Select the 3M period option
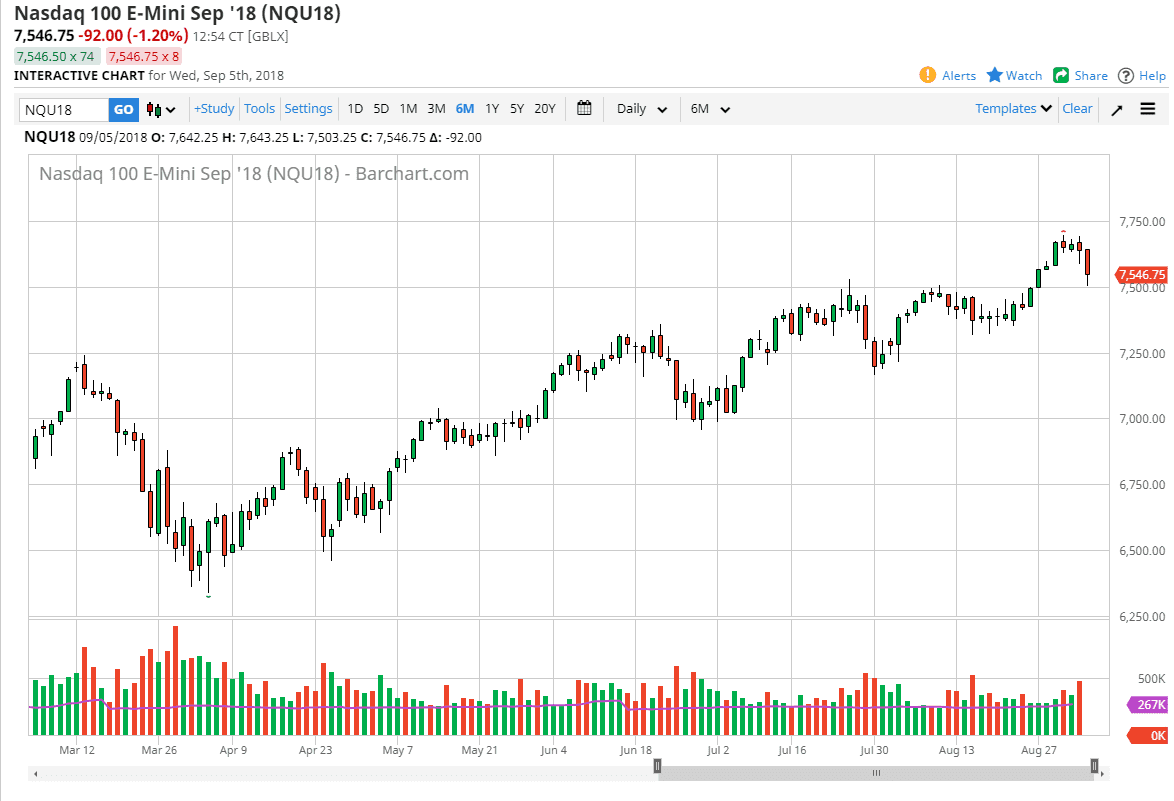The height and width of the screenshot is (801, 1174). click(435, 108)
